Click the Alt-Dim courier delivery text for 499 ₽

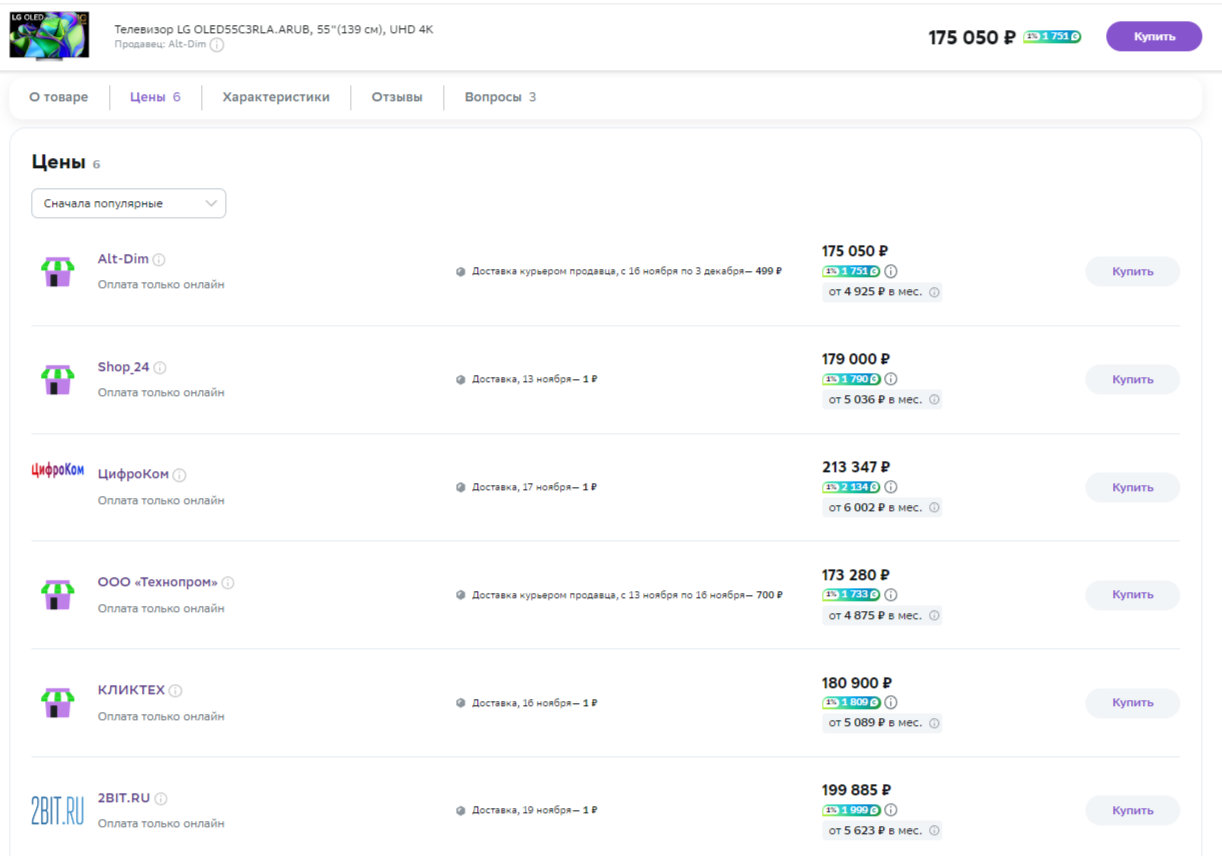[x=627, y=271]
